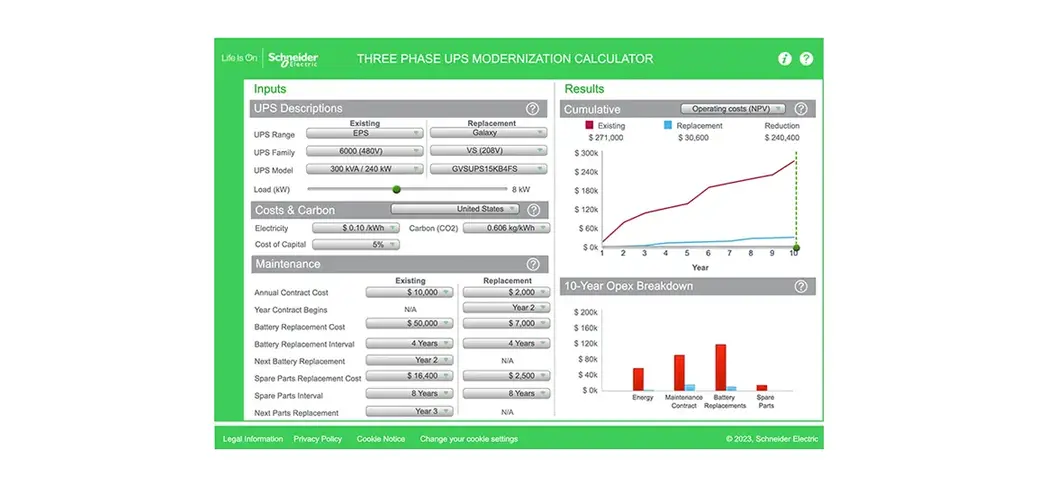Viewport: 1038px width, 486px height.
Task: Open Replacement Annual Contract Cost $2,000 dropdown
Action: (506, 292)
